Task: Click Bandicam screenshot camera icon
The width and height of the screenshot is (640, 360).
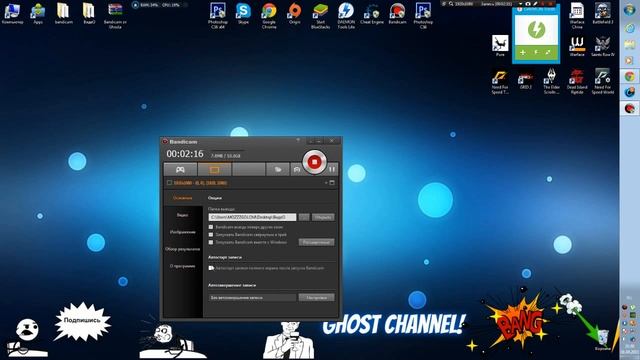Action: click(297, 169)
